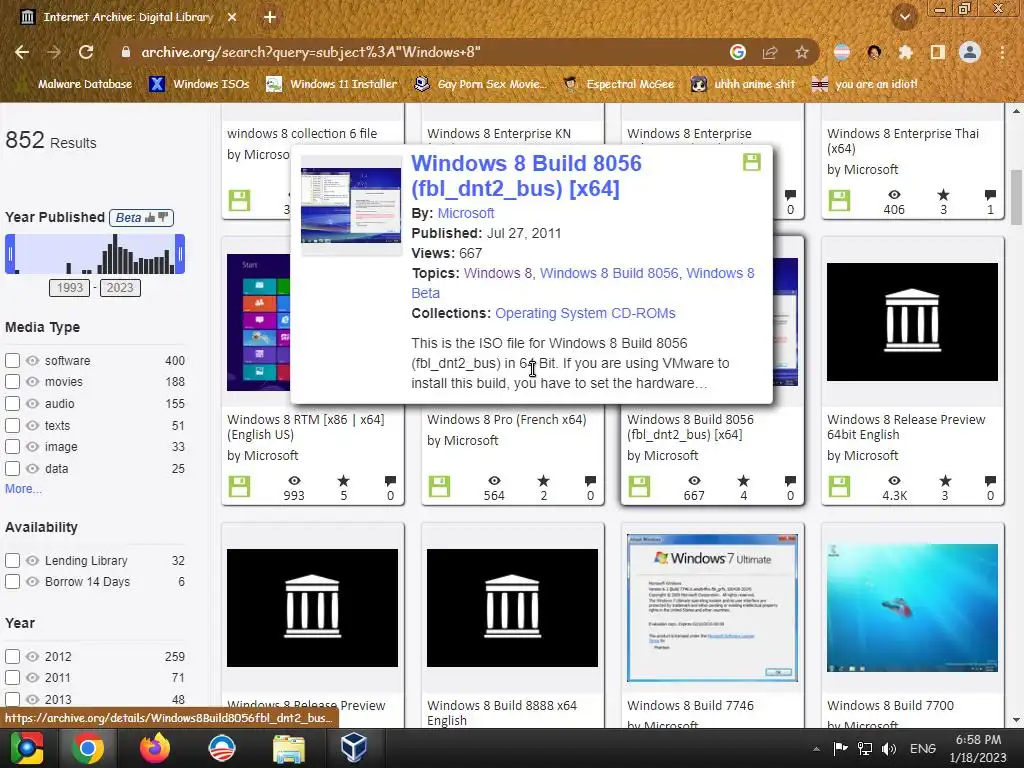This screenshot has width=1024, height=768.
Task: Open the Windows 11 Installer bookmark
Action: point(332,84)
